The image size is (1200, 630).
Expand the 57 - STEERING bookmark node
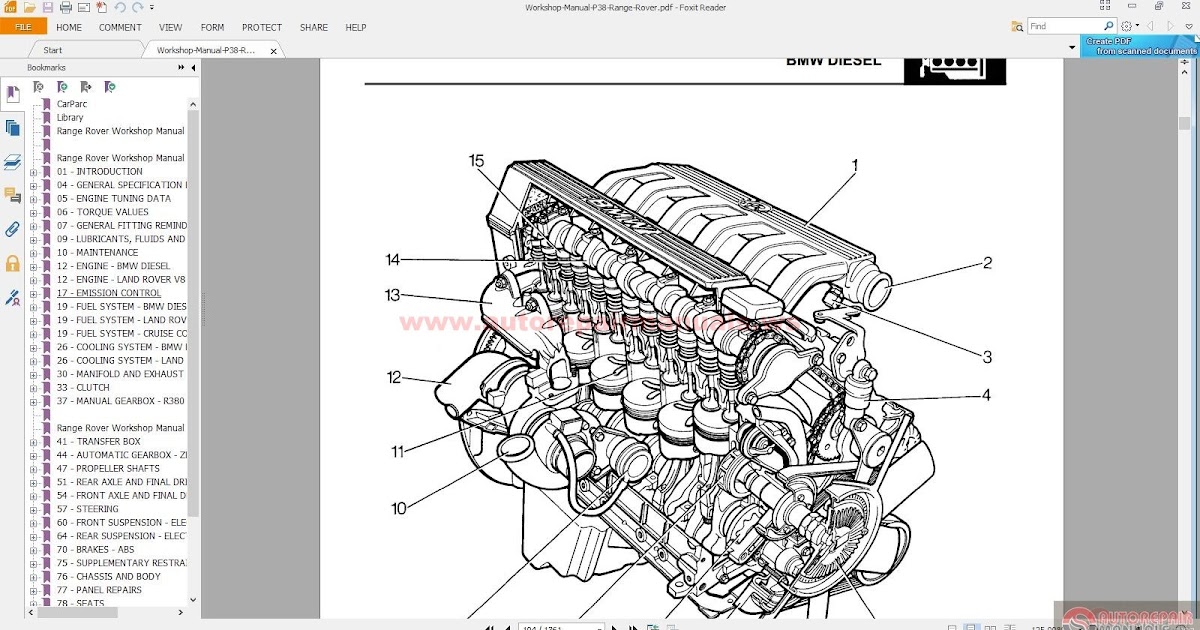click(x=33, y=509)
